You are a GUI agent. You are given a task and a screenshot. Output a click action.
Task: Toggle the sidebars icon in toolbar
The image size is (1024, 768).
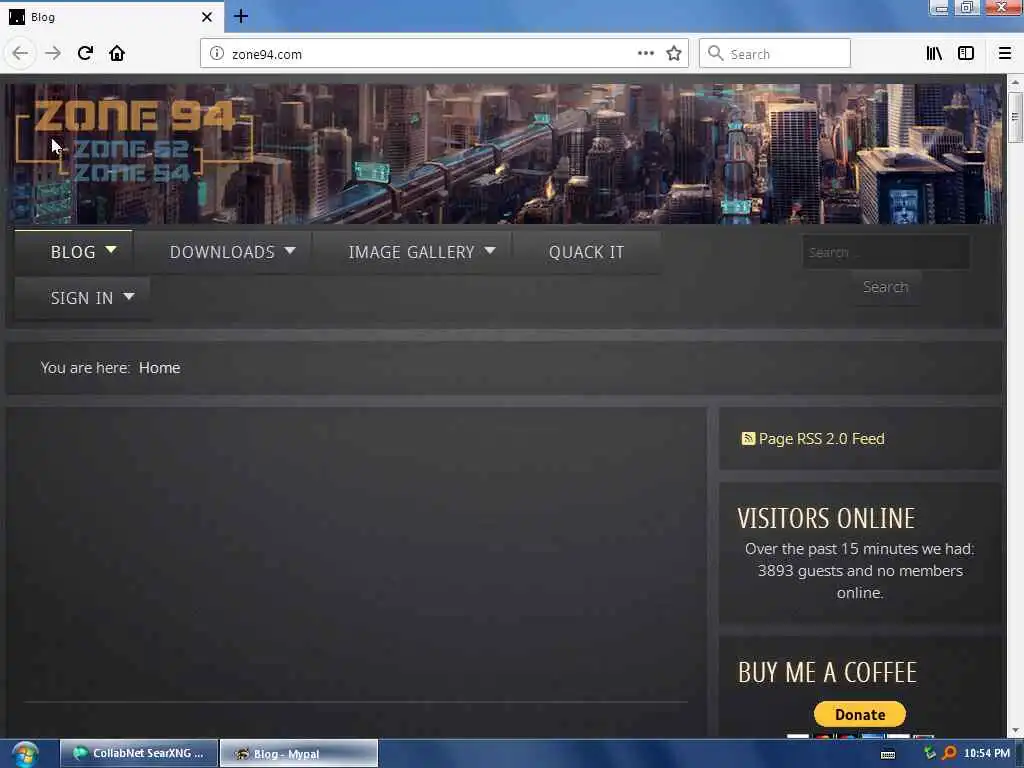click(966, 54)
